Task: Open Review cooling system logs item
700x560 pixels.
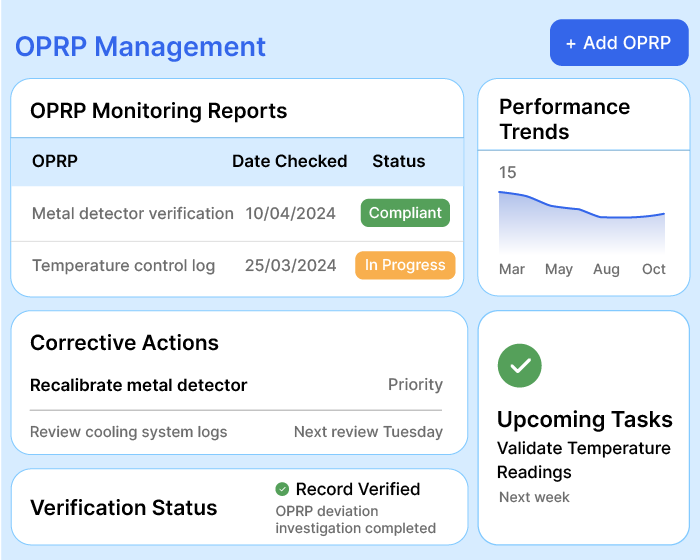Action: (x=128, y=432)
